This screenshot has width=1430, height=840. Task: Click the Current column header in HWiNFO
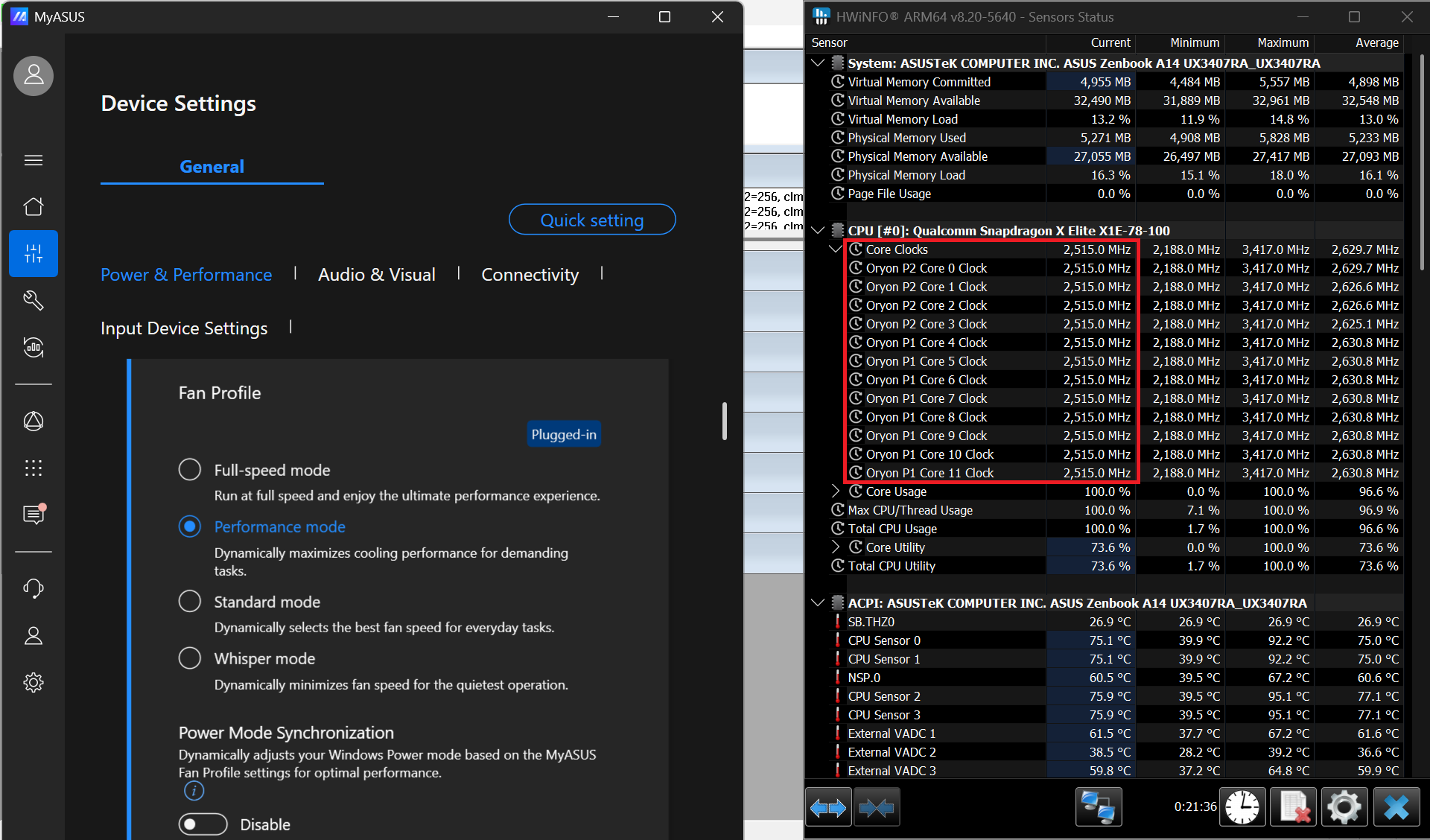1091,42
